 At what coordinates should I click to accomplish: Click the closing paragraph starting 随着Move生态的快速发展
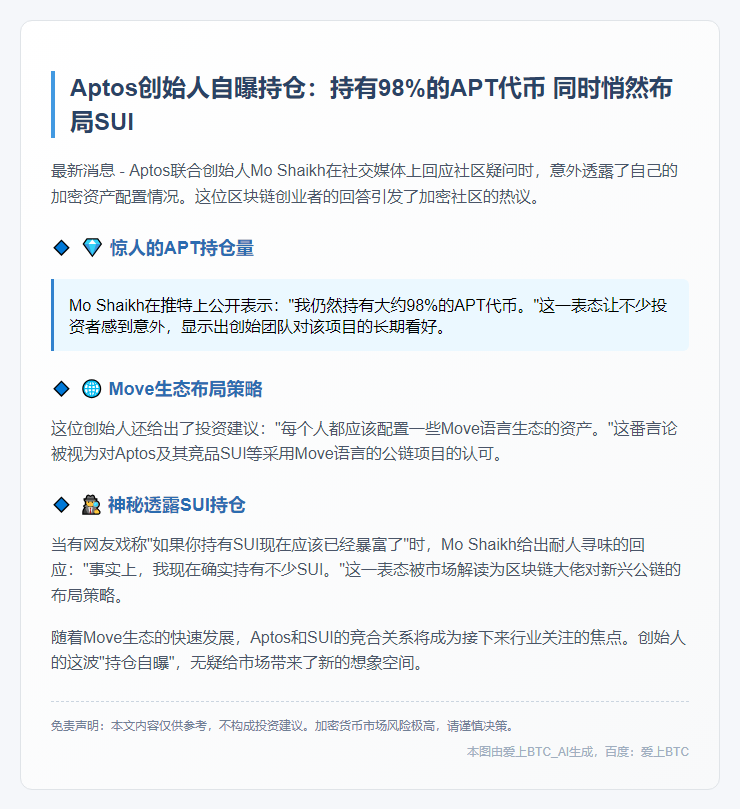coord(368,650)
